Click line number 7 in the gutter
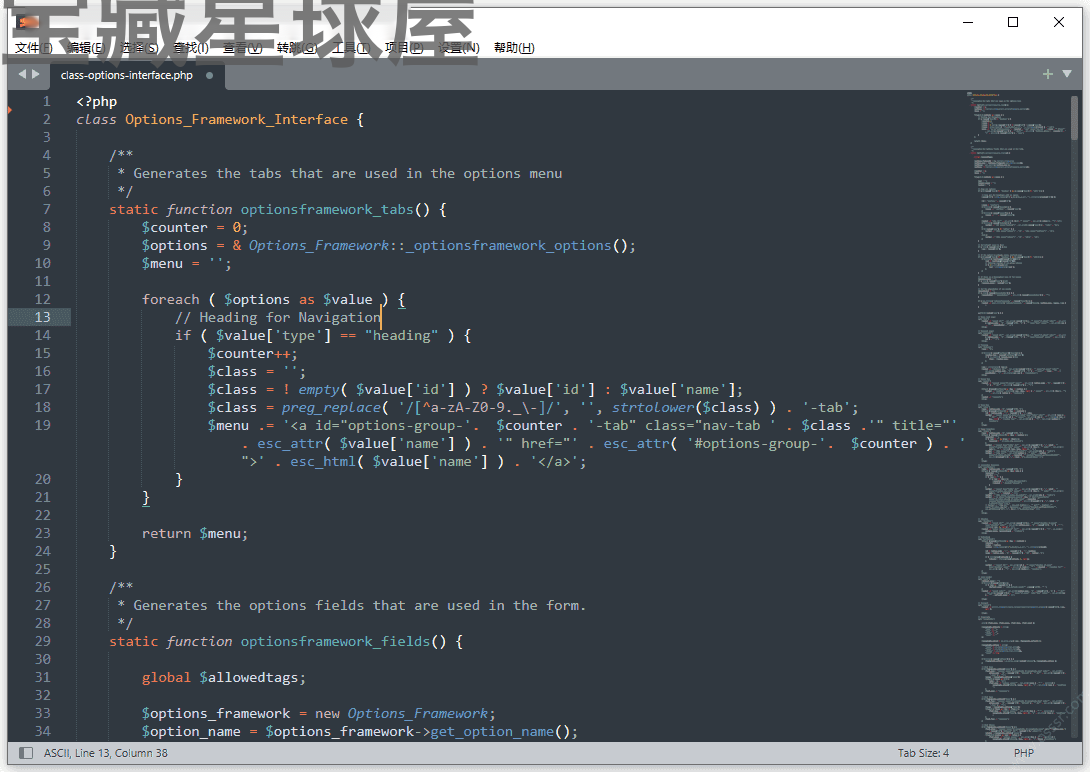The height and width of the screenshot is (772, 1090). pyautogui.click(x=47, y=209)
